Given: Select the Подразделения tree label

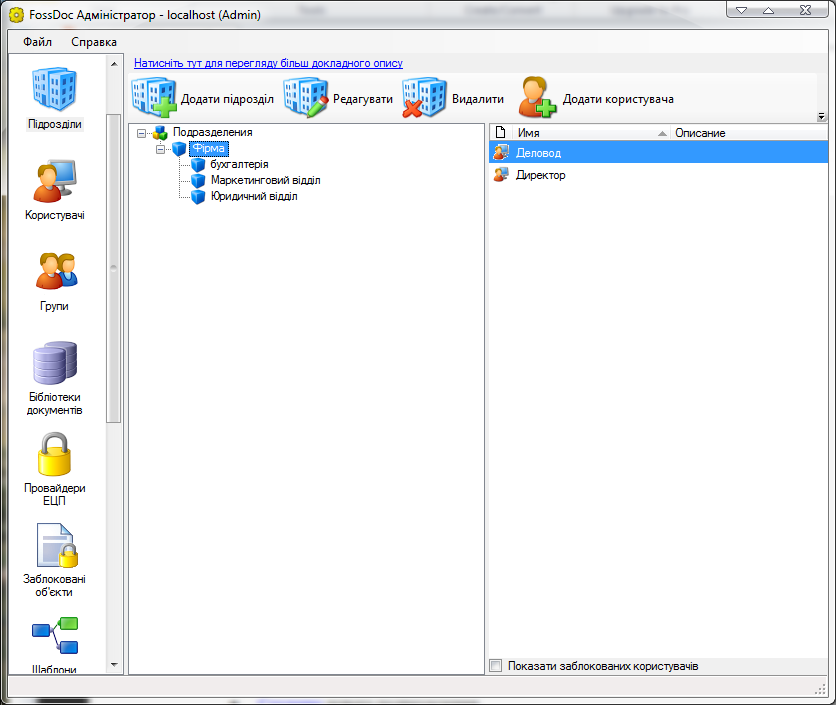Looking at the screenshot, I should (213, 132).
